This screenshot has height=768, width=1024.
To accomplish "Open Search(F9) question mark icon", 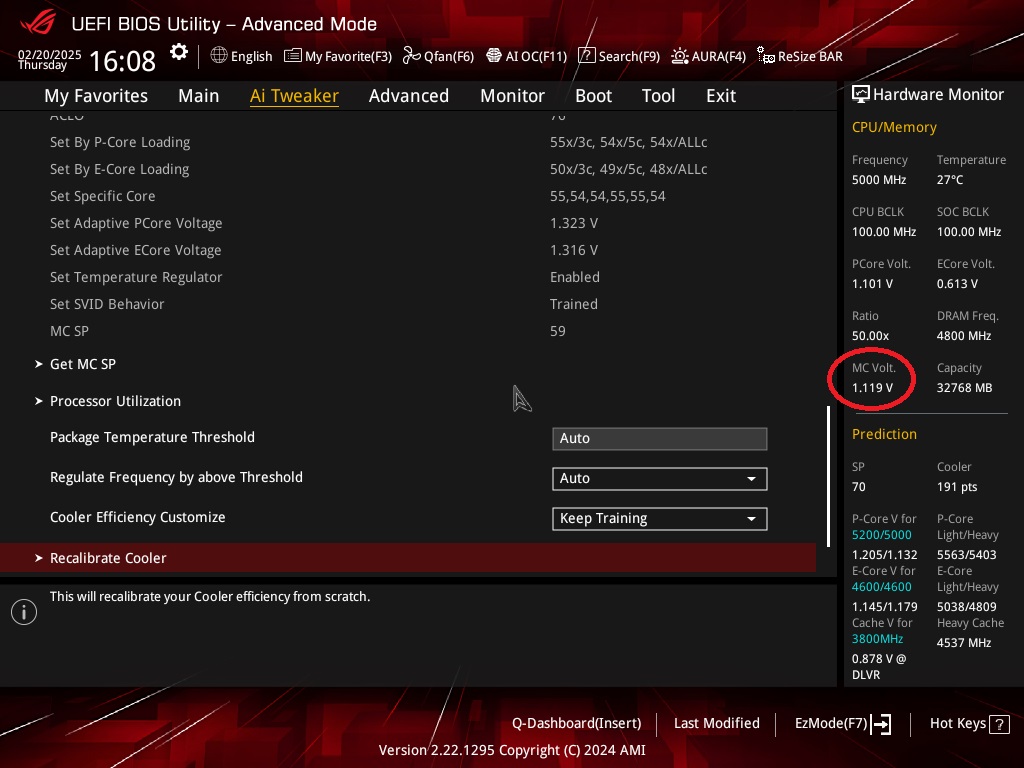I will (586, 56).
